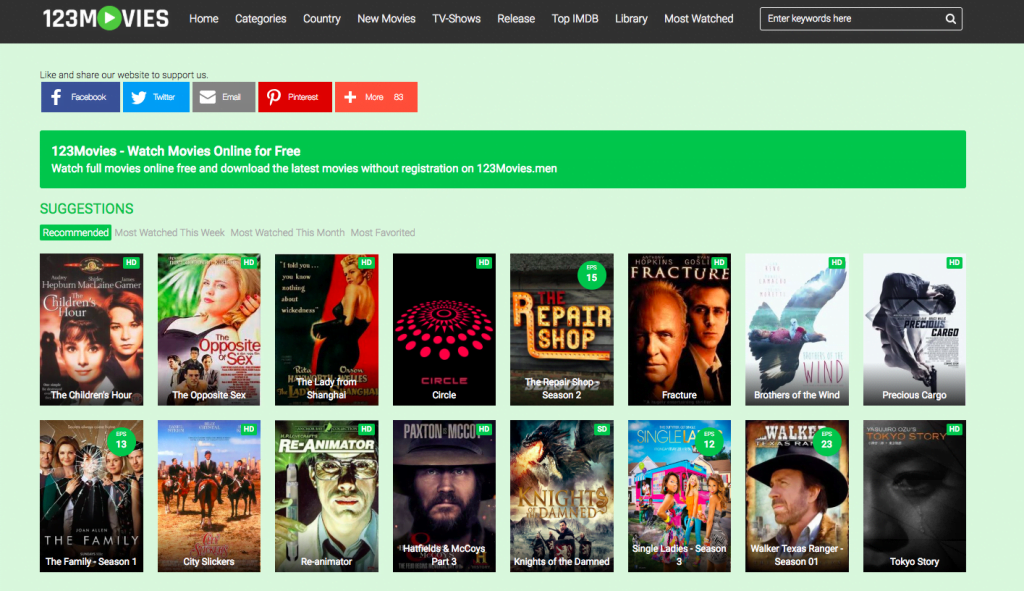1024x591 pixels.
Task: Open The Opposite Sex poster
Action: [x=209, y=330]
